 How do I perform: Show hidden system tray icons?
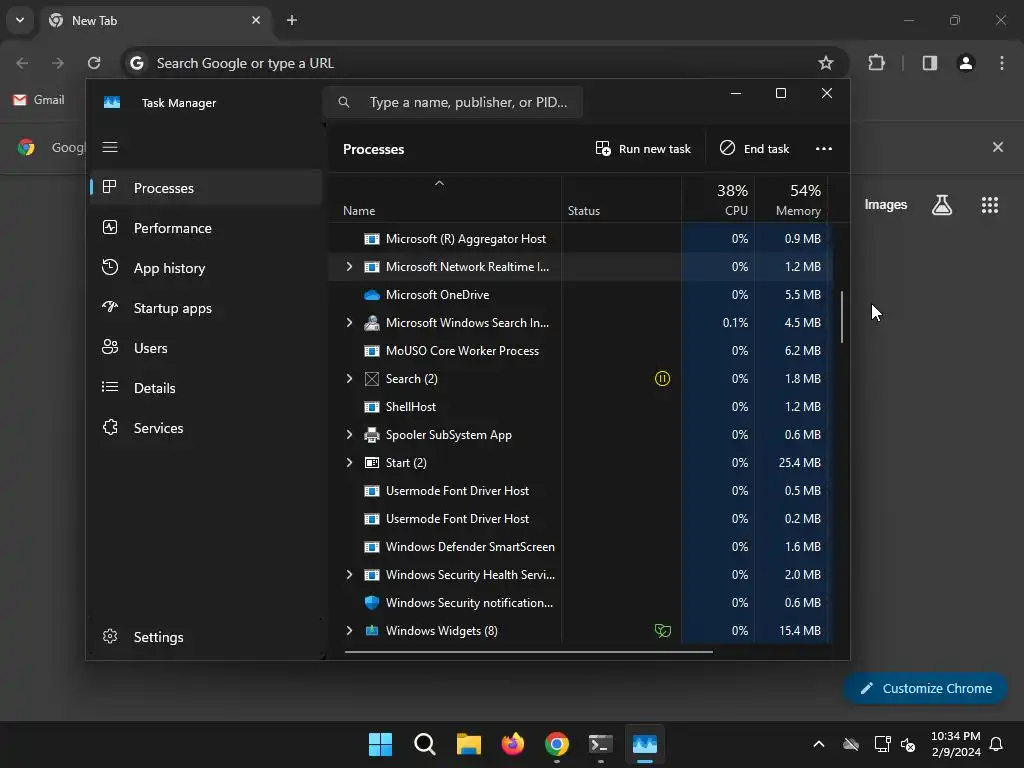[818, 744]
